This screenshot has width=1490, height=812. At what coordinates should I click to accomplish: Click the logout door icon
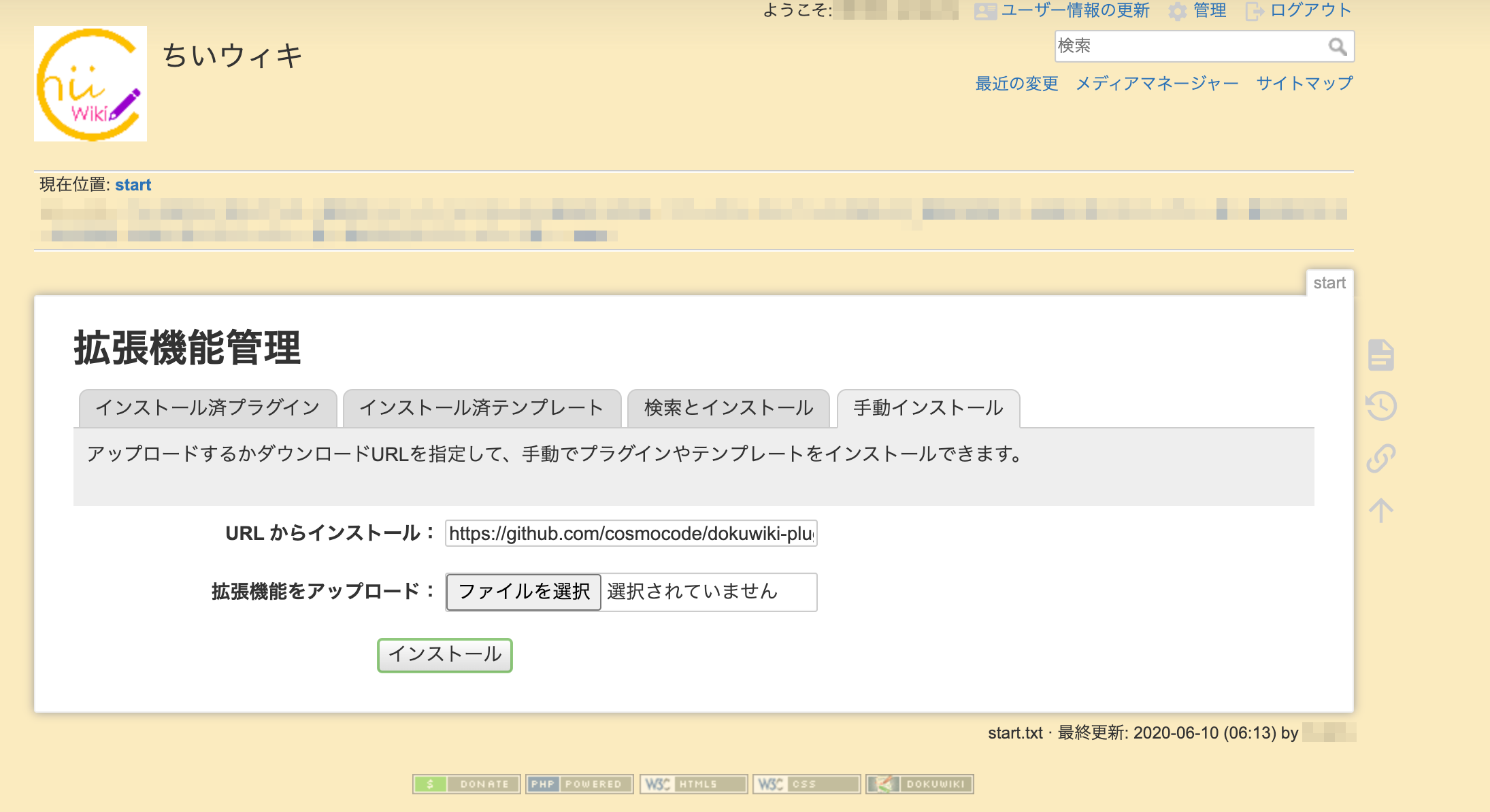pos(1254,10)
